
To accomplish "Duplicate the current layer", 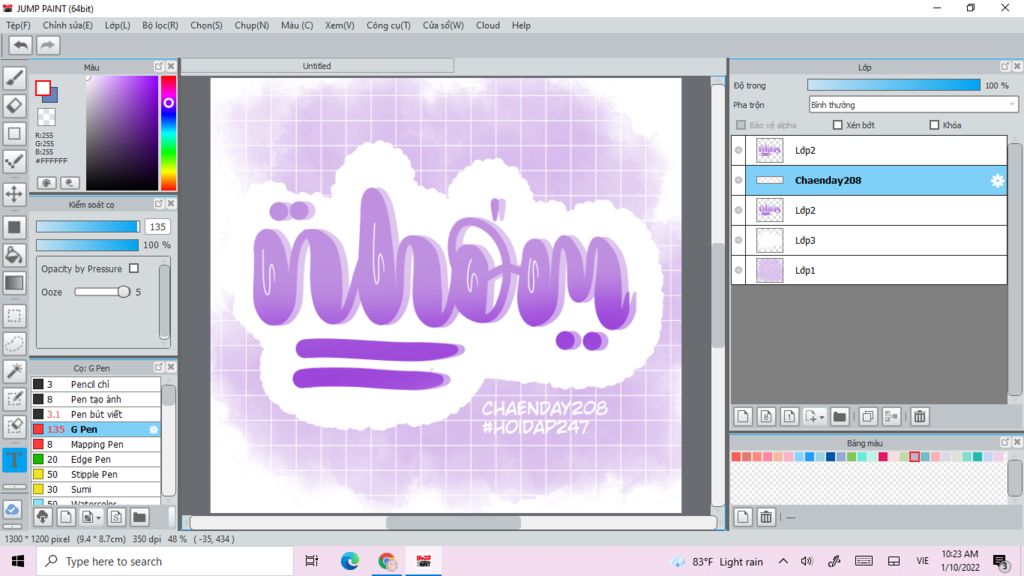I will point(868,417).
